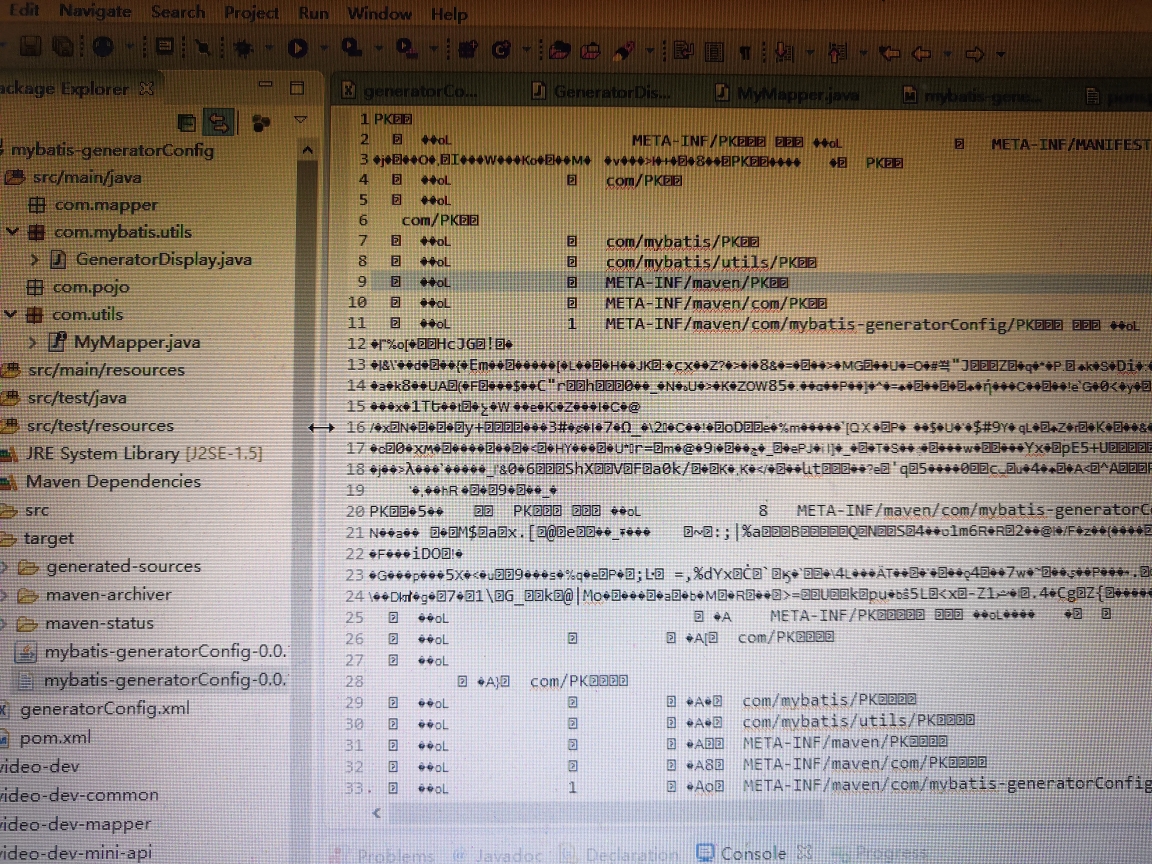Click the Open Type folder icon

(559, 51)
